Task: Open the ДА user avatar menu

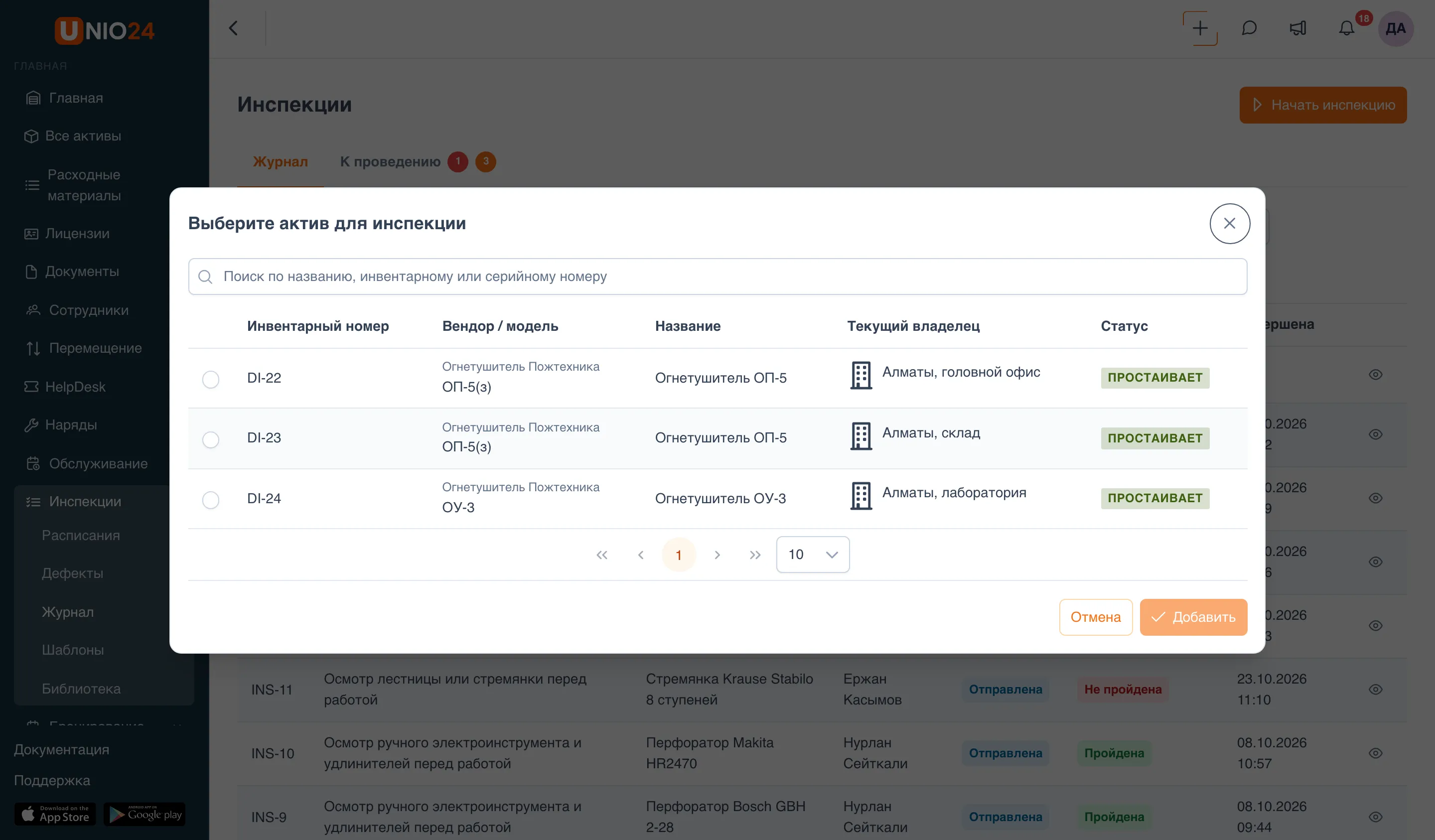Action: pyautogui.click(x=1396, y=28)
